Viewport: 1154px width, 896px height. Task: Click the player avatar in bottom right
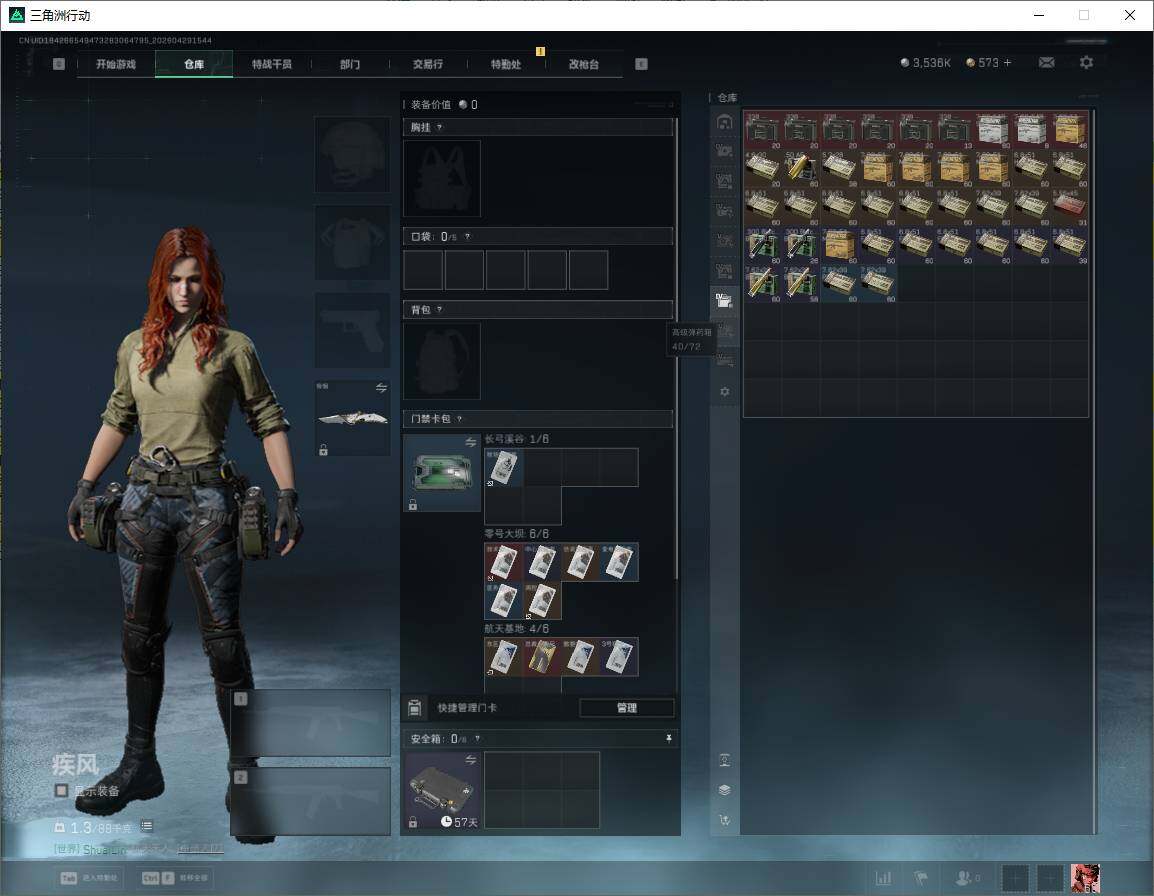[x=1085, y=878]
